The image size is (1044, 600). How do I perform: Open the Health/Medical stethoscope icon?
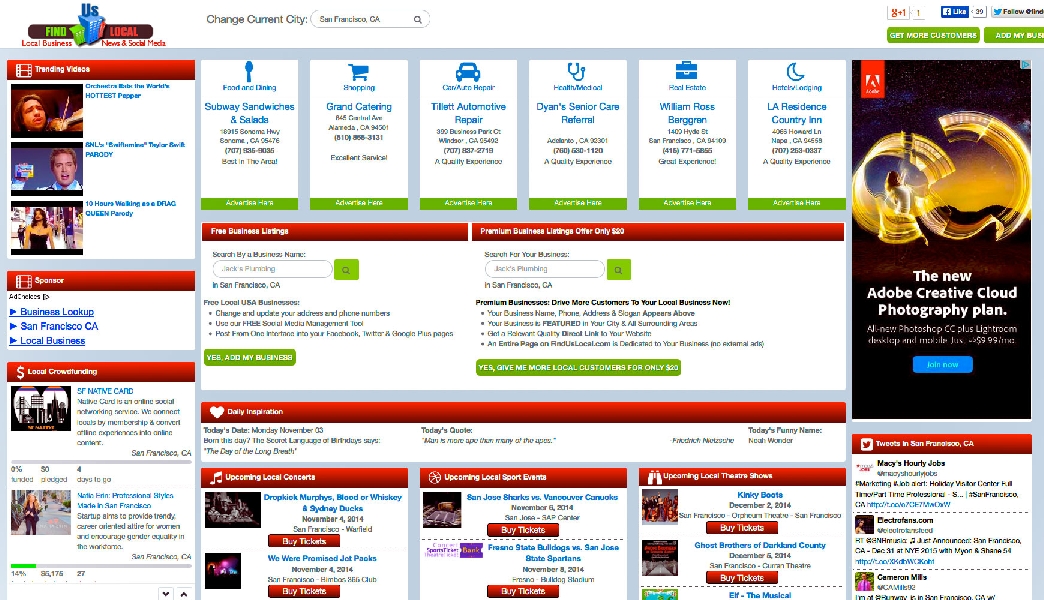577,71
